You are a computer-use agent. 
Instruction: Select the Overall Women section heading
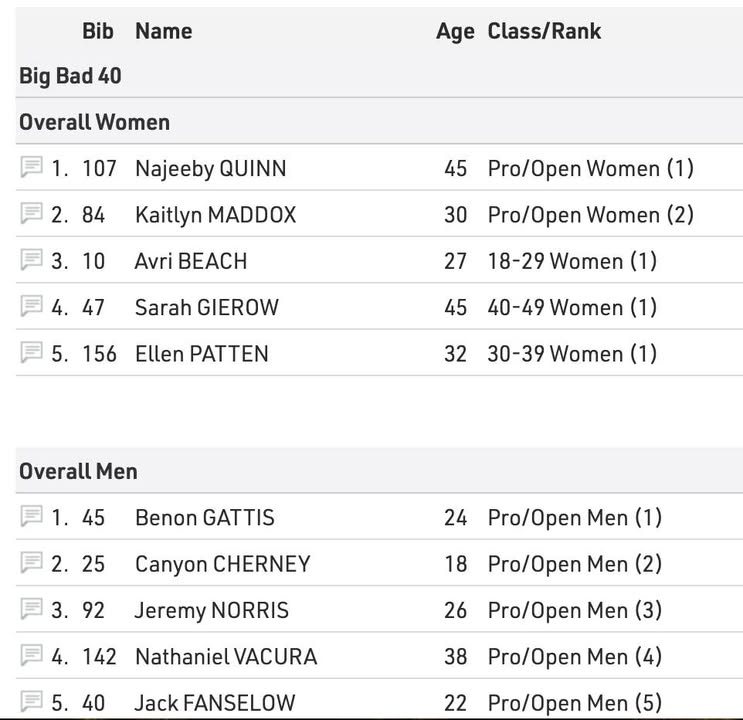(95, 122)
